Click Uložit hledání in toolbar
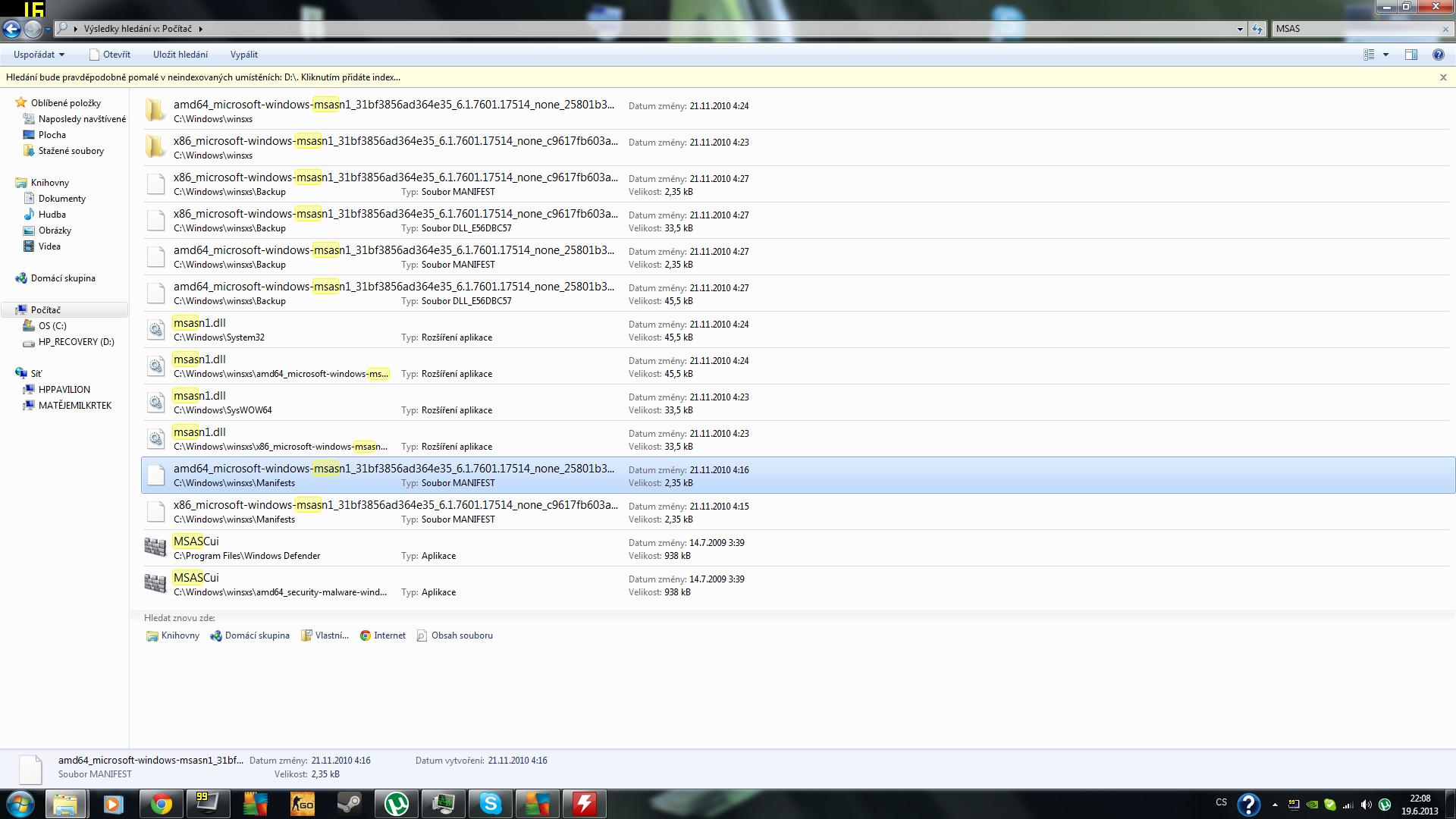Image resolution: width=1456 pixels, height=819 pixels. click(180, 55)
